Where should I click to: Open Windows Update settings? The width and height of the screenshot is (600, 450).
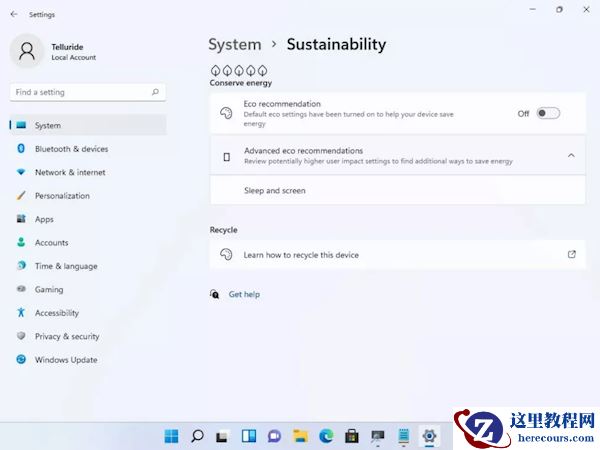point(88,360)
